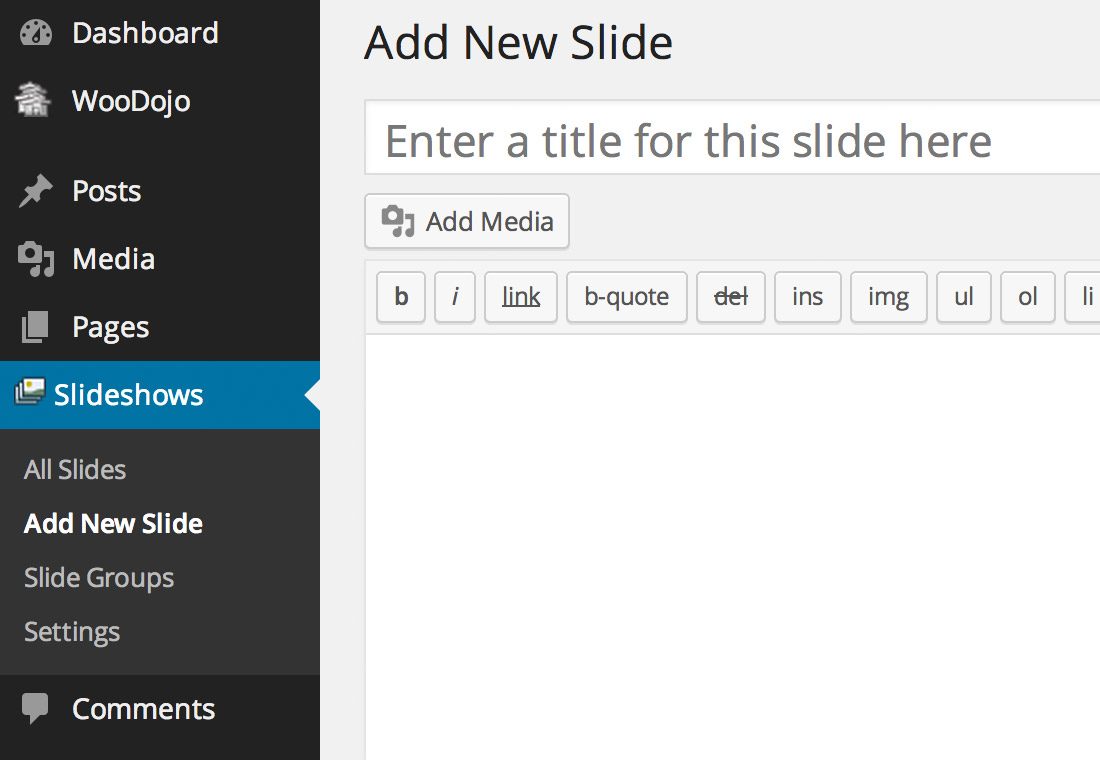Click the Add Media button

click(466, 220)
